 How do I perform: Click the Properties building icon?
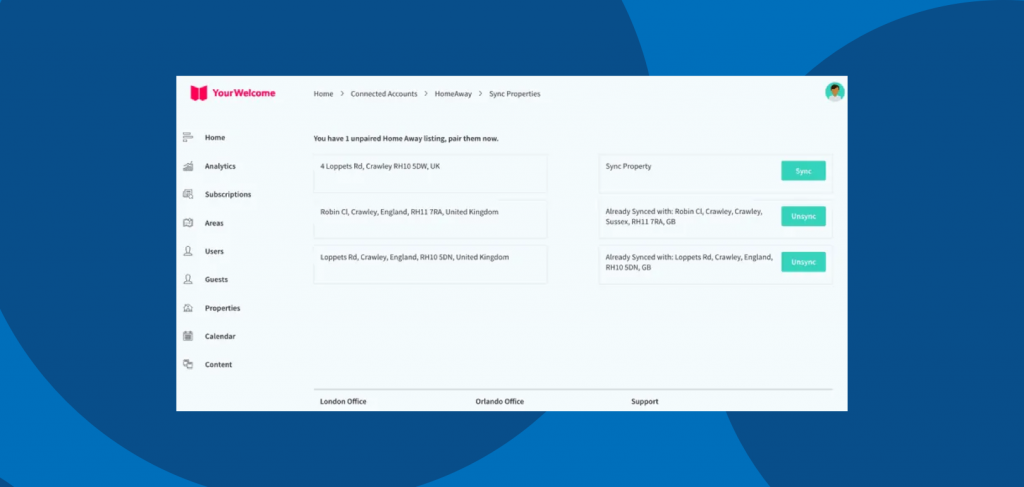tap(187, 308)
